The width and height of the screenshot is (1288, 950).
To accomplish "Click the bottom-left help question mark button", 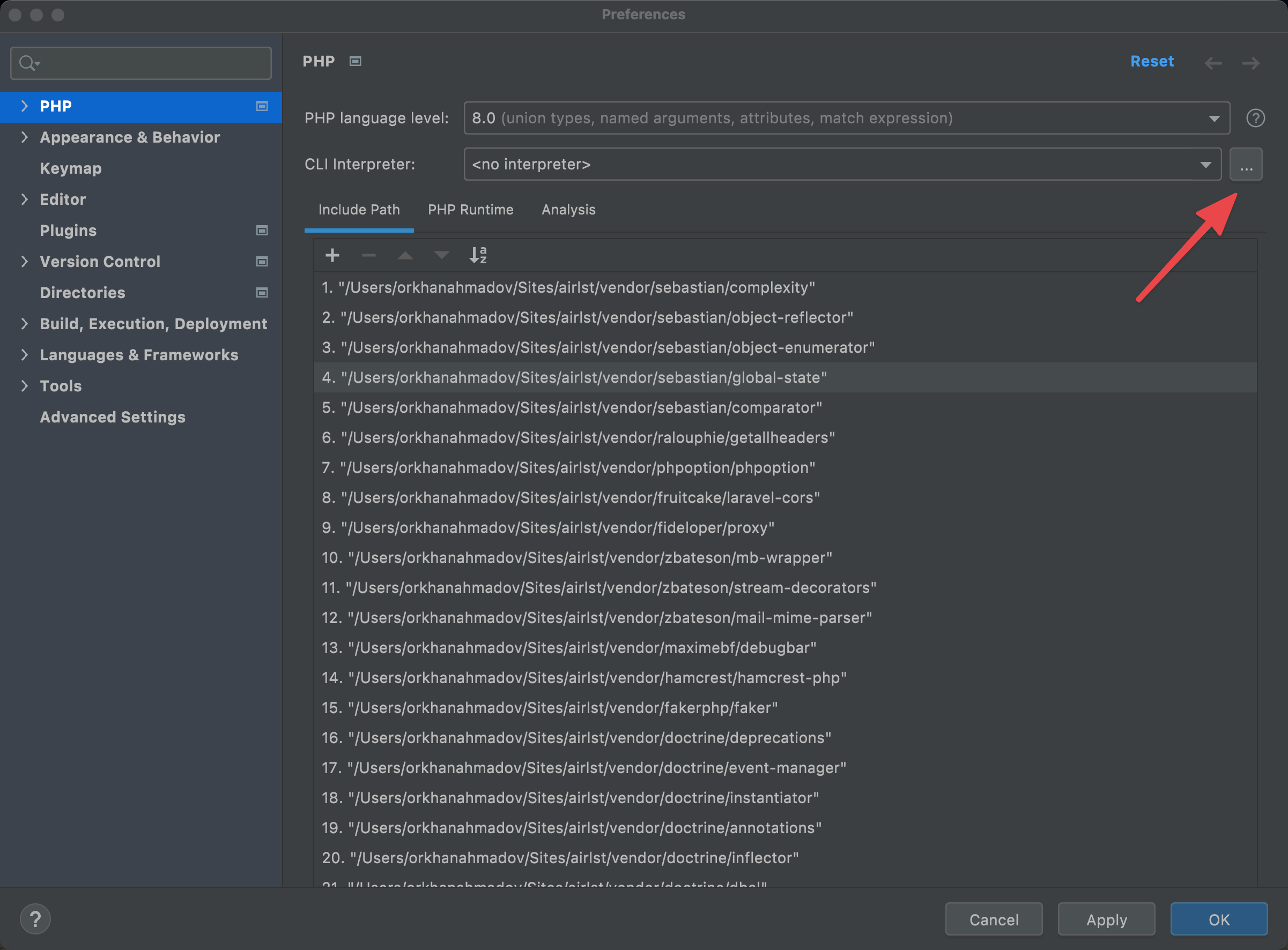I will [35, 919].
